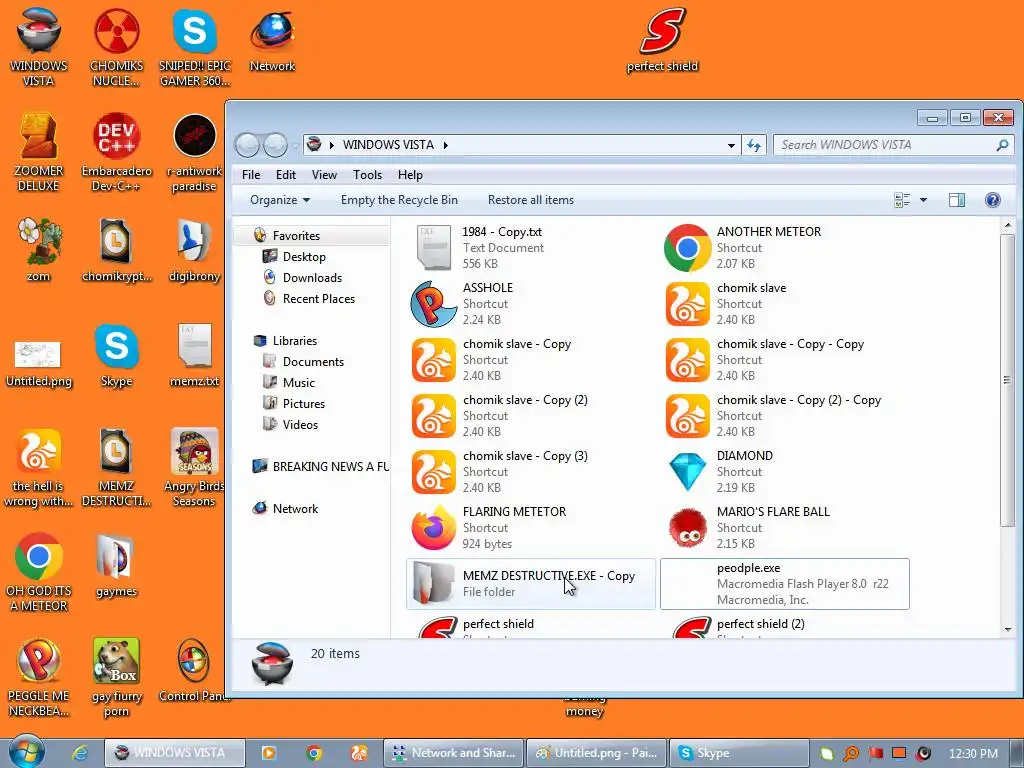The width and height of the screenshot is (1024, 768).
Task: Select the chomikrypt... desktop icon
Action: (116, 250)
